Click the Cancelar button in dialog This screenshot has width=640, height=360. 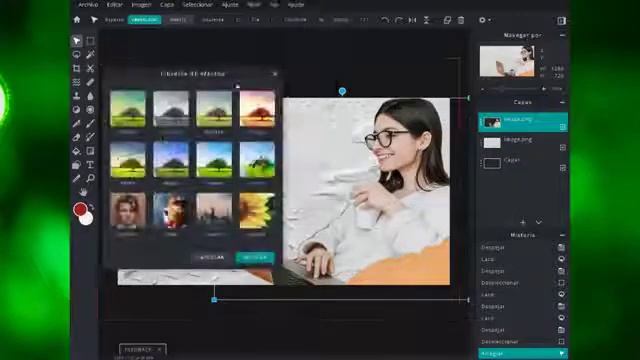coord(211,258)
